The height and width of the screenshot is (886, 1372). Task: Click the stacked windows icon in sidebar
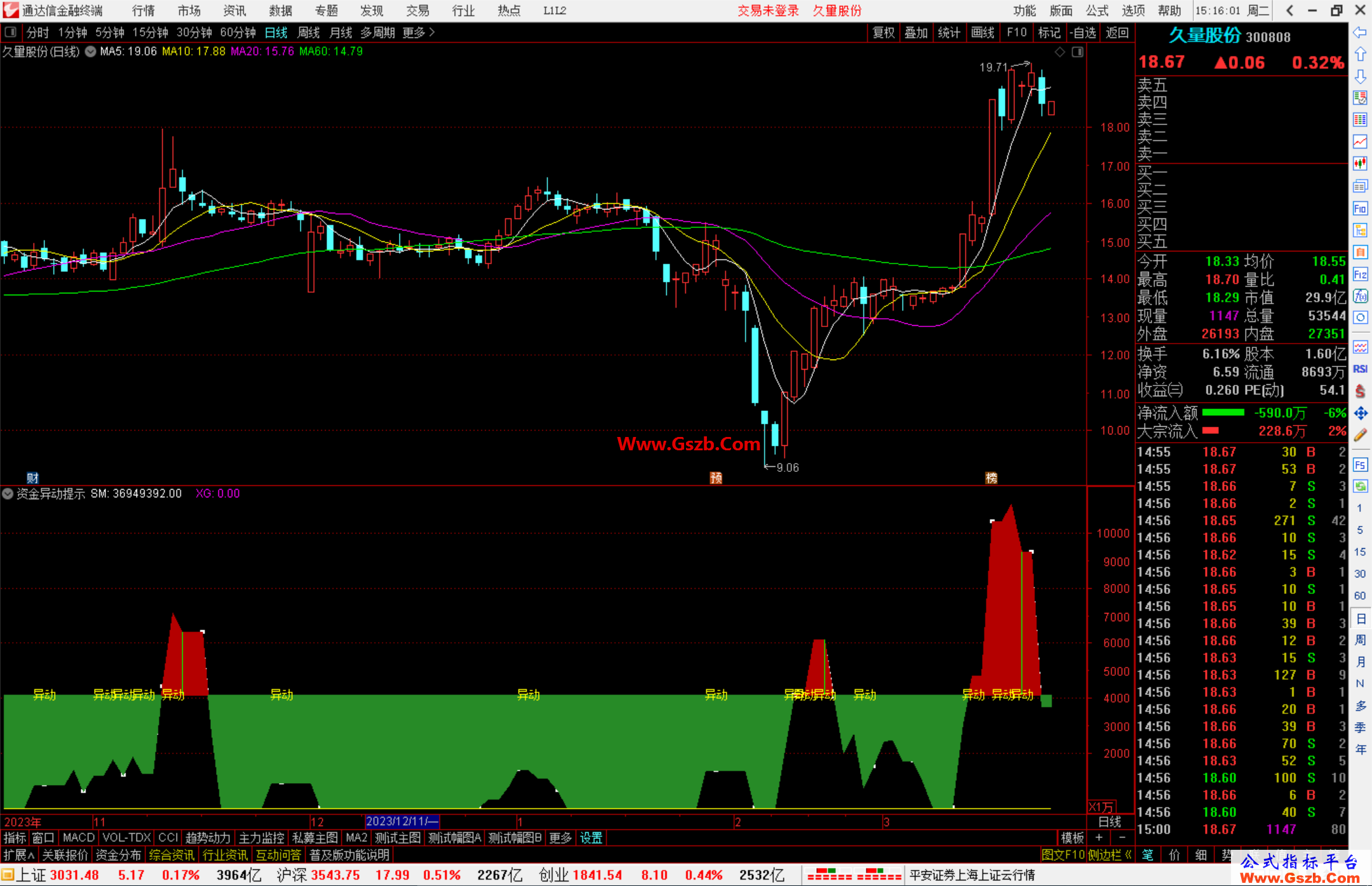click(1360, 186)
